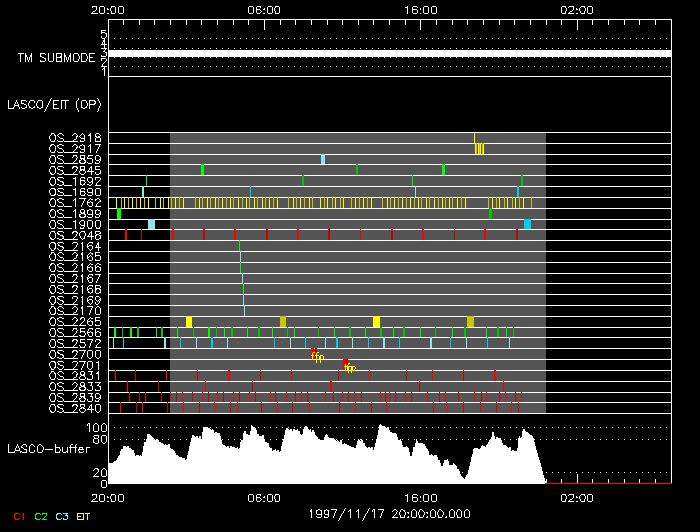The height and width of the screenshot is (532, 700).
Task: Click the TM SUBMODE label
Action: [x=56, y=59]
